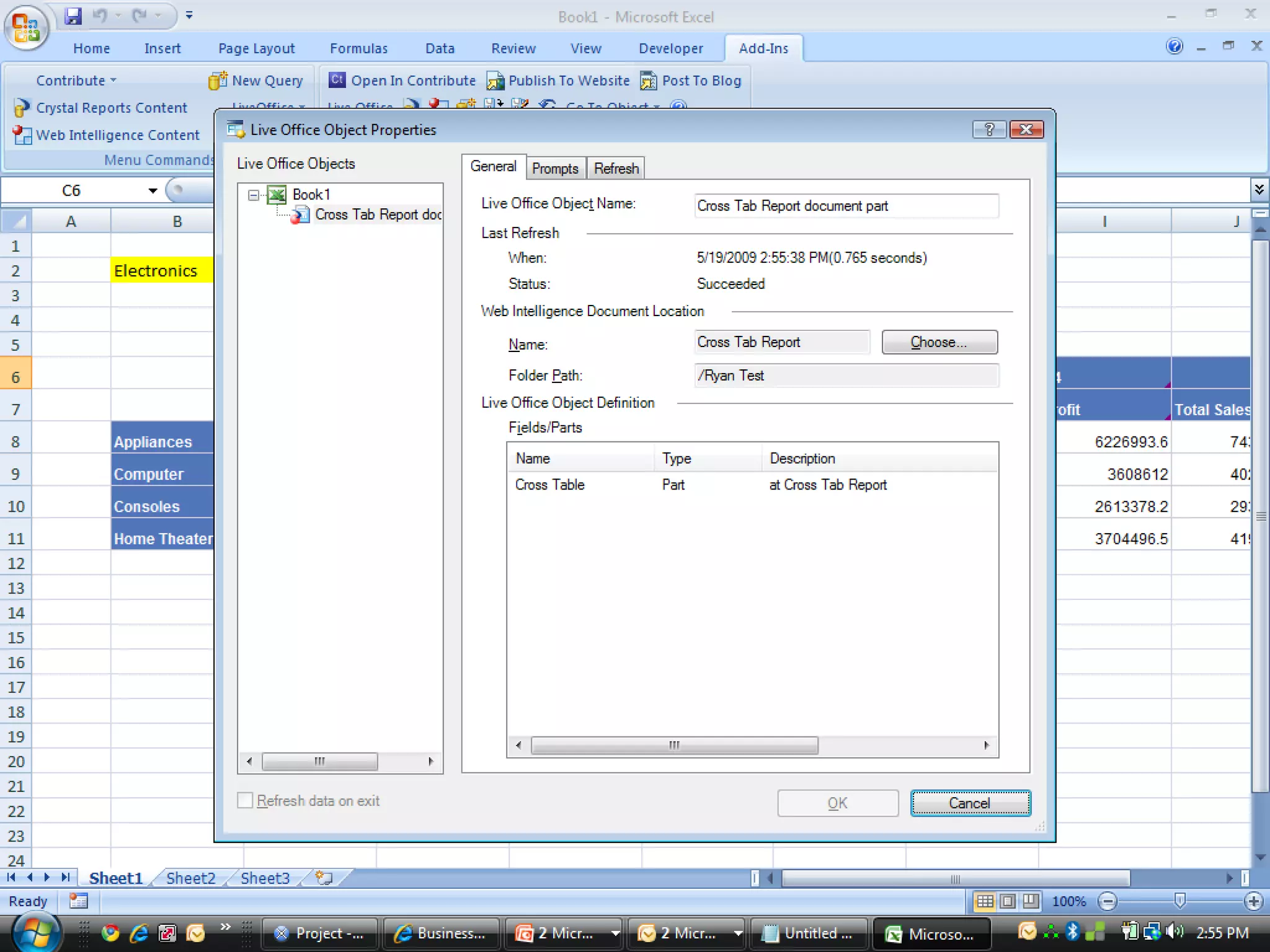Open the Name Box dropdown arrow
The width and height of the screenshot is (1270, 952).
[x=153, y=191]
